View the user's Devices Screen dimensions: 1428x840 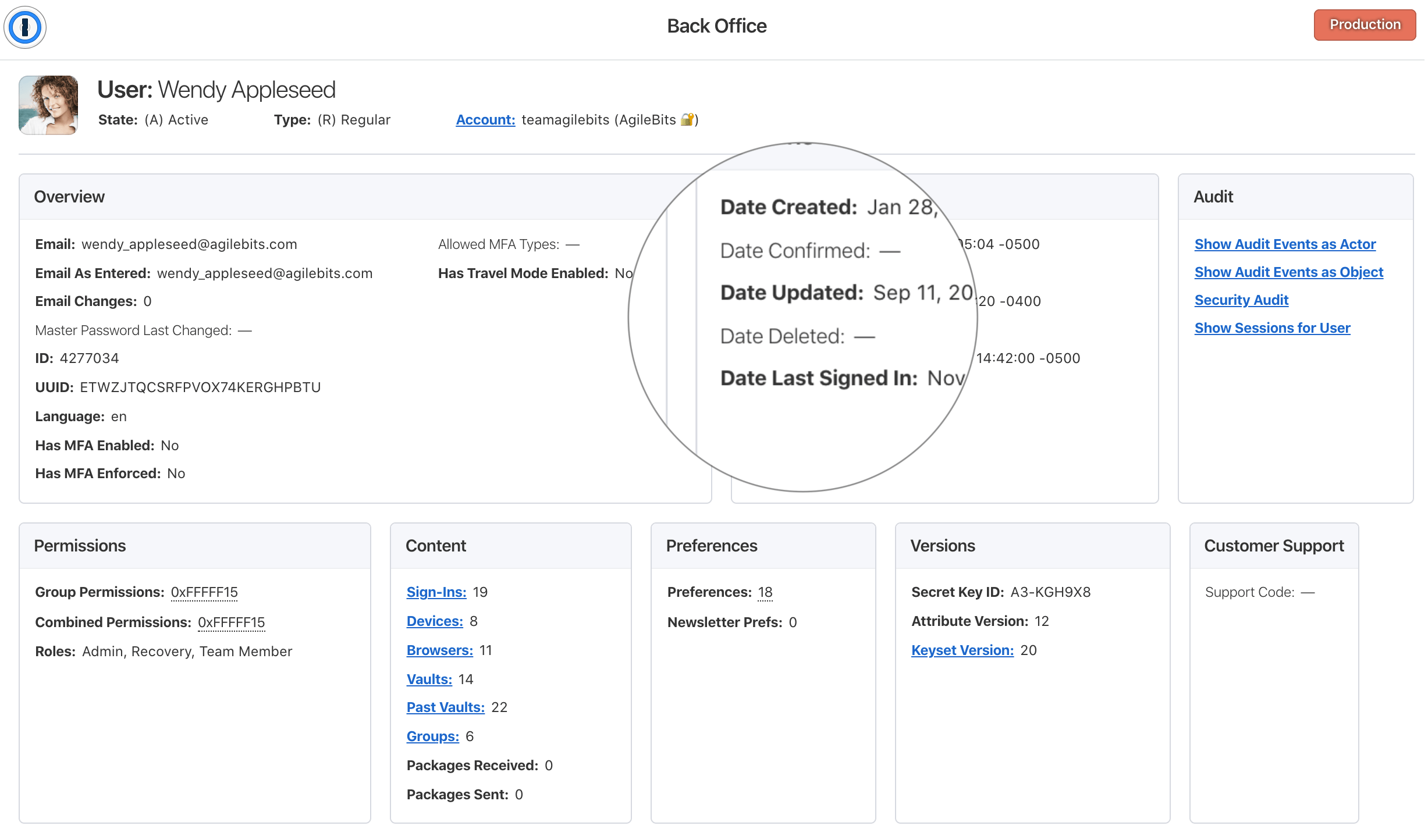(x=434, y=621)
